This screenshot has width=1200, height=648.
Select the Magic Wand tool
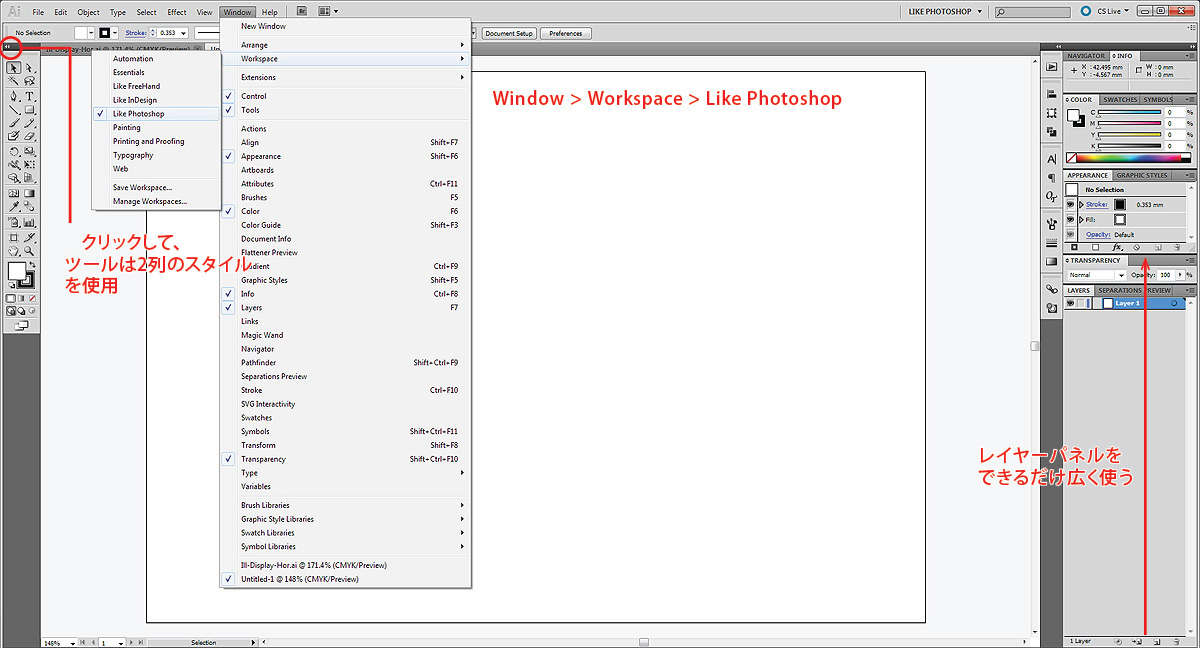pos(13,80)
